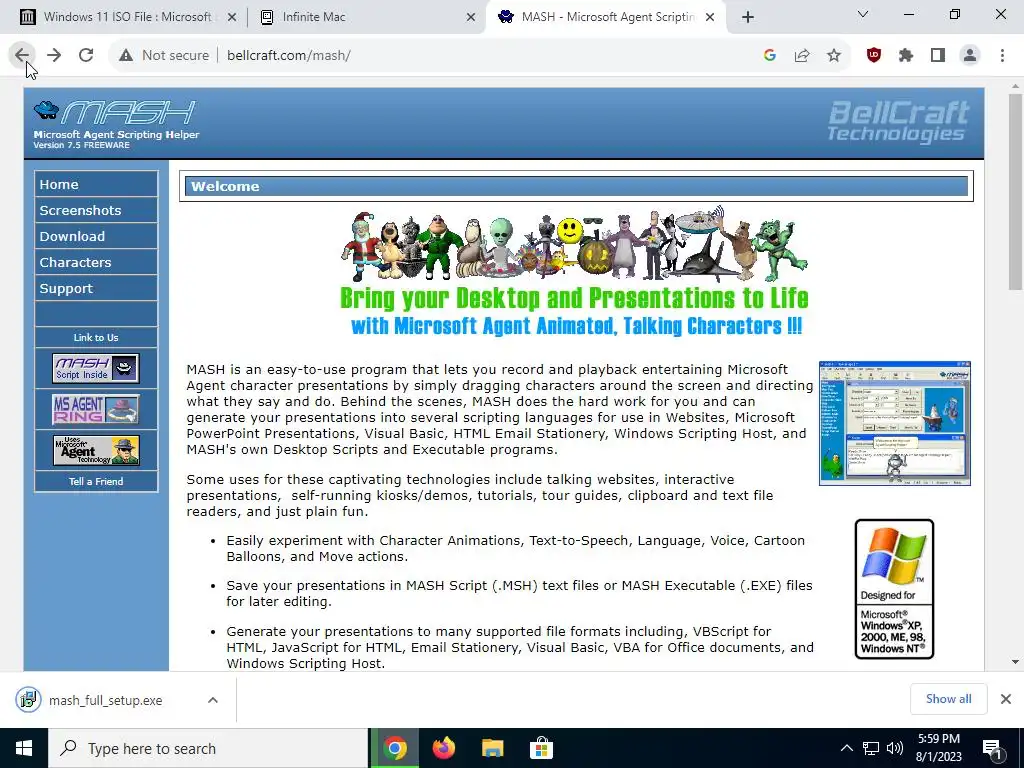Click Show all downloads
The height and width of the screenshot is (768, 1024).
point(948,699)
